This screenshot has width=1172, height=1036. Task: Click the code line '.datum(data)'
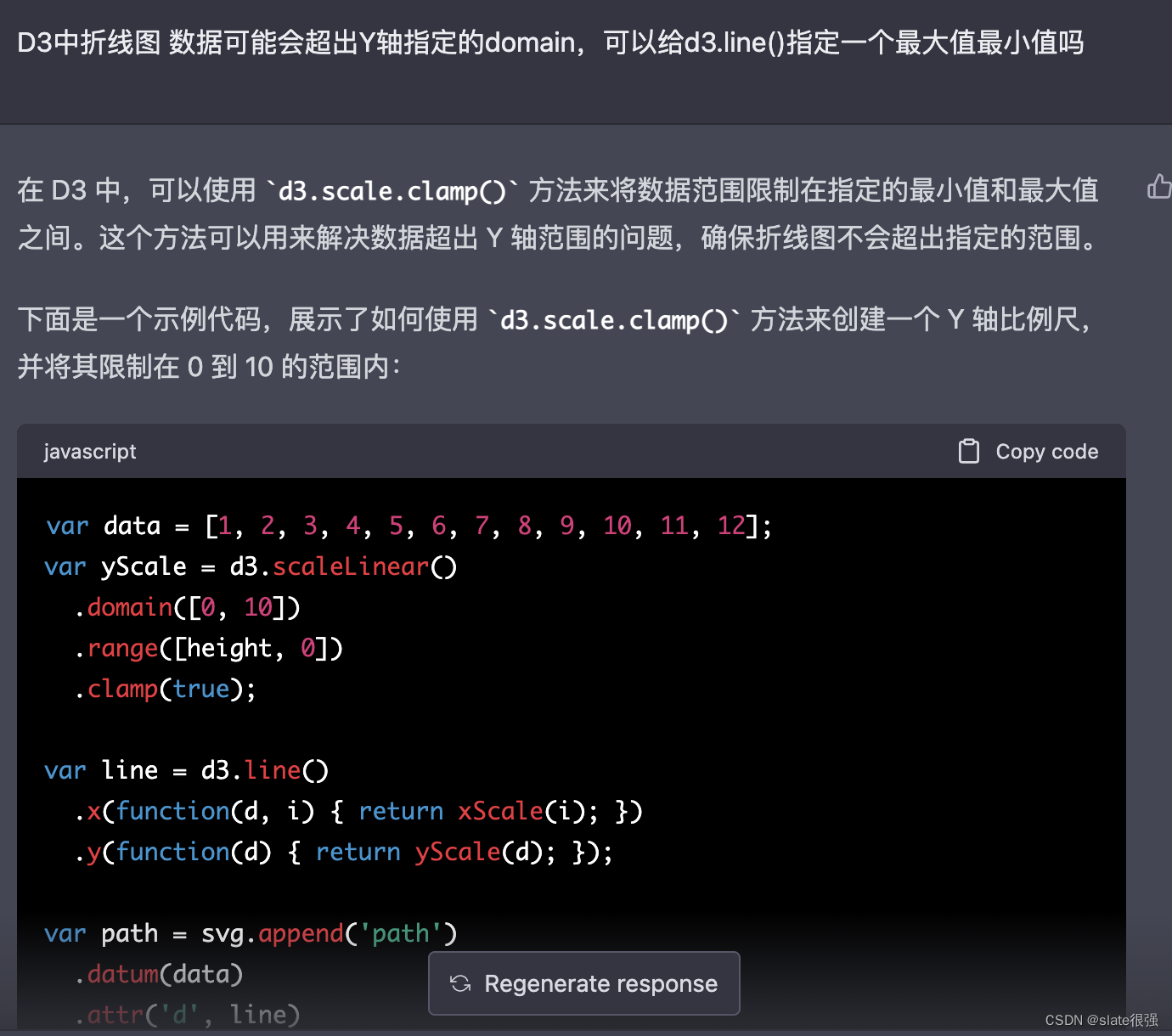159,974
